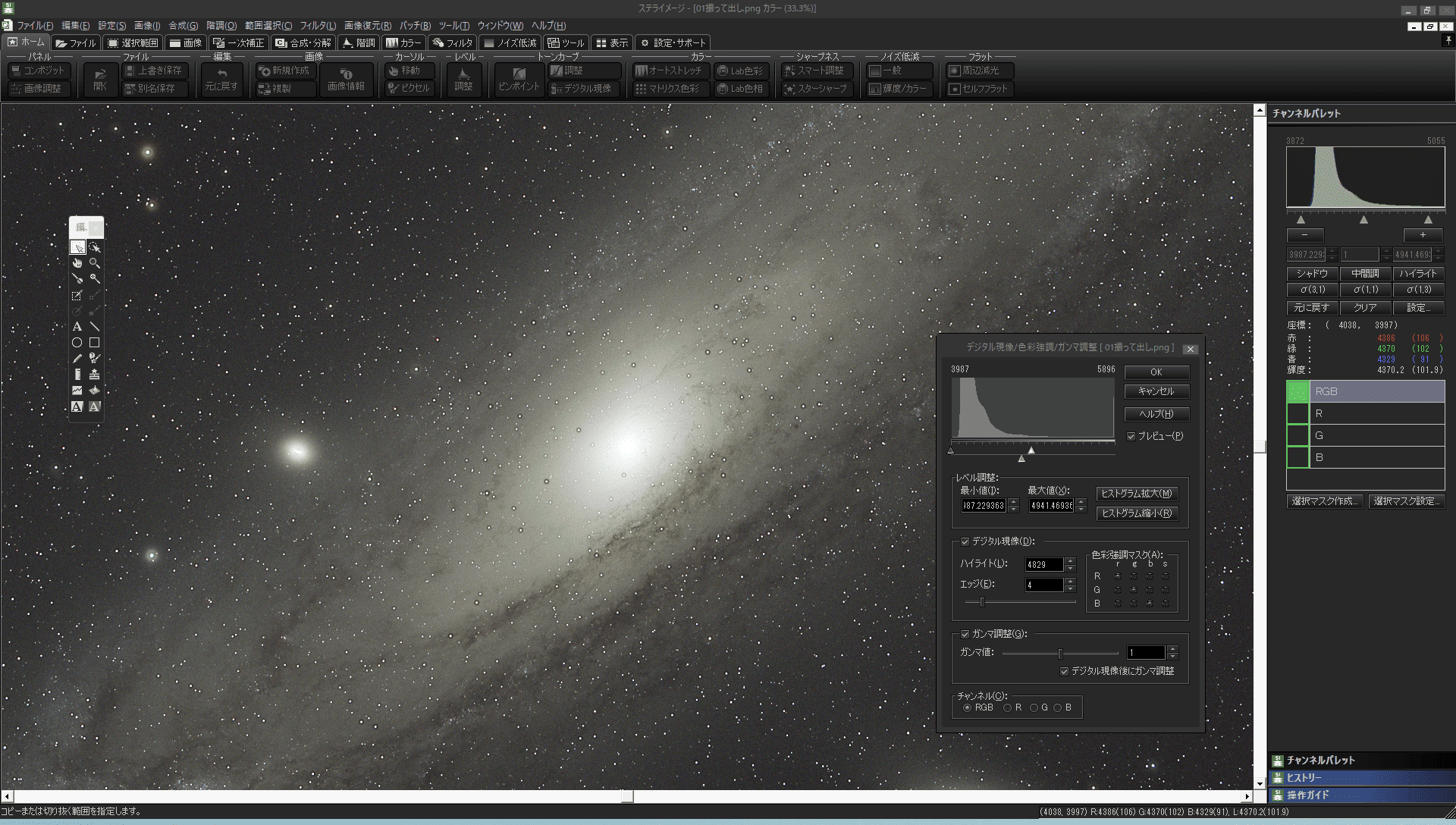Select the hand pan tool
The height and width of the screenshot is (825, 1456).
click(77, 263)
